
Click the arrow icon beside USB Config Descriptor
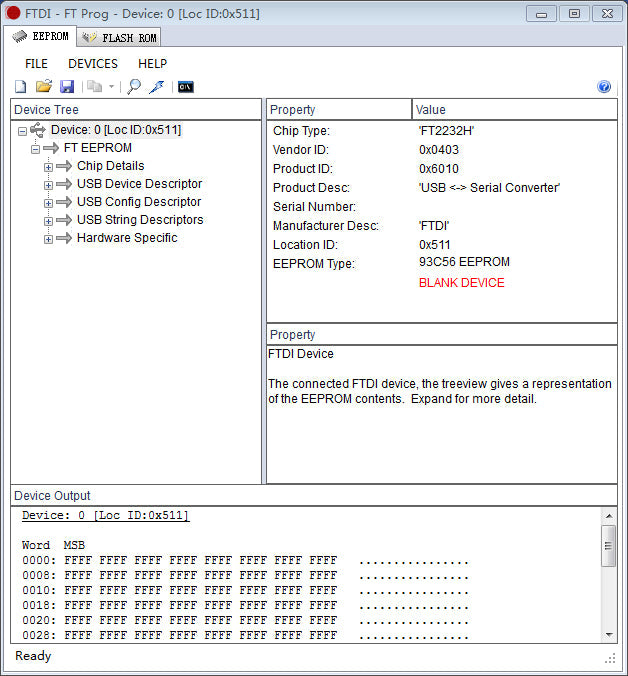tap(64, 202)
